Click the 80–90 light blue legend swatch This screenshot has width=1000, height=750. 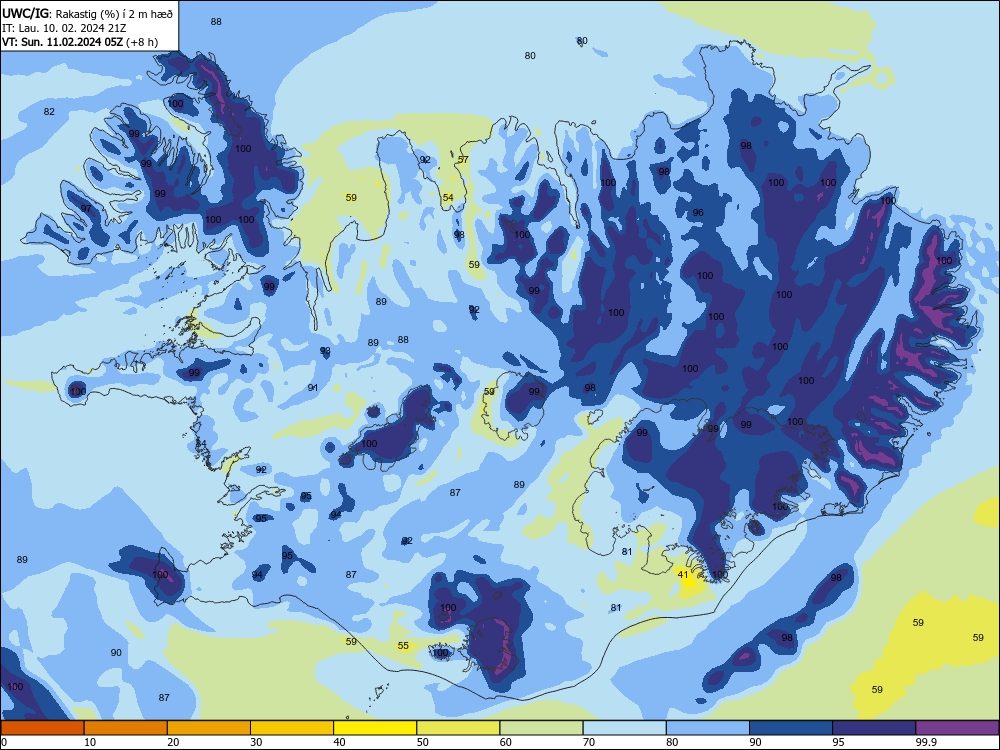[x=708, y=728]
